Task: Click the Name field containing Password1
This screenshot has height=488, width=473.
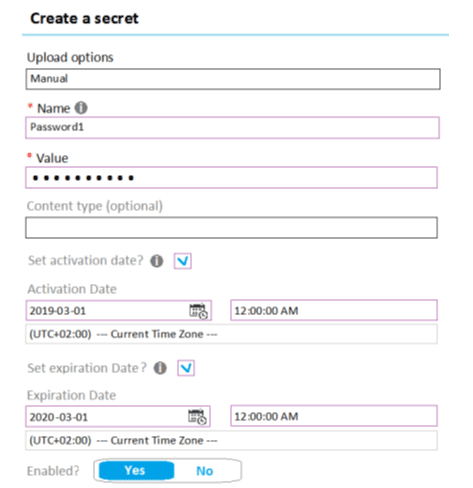Action: tap(232, 127)
